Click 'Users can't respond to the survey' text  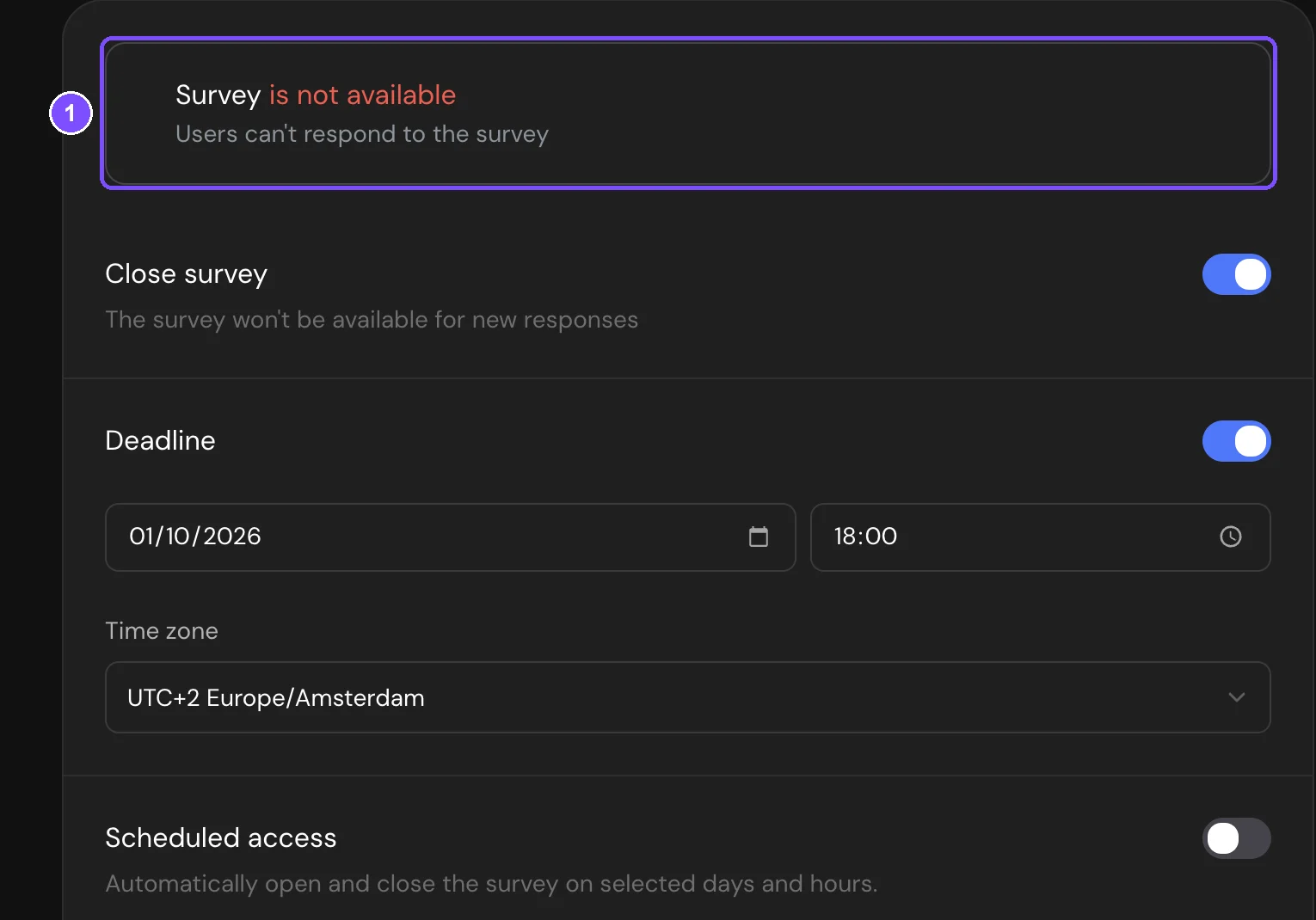pos(362,134)
